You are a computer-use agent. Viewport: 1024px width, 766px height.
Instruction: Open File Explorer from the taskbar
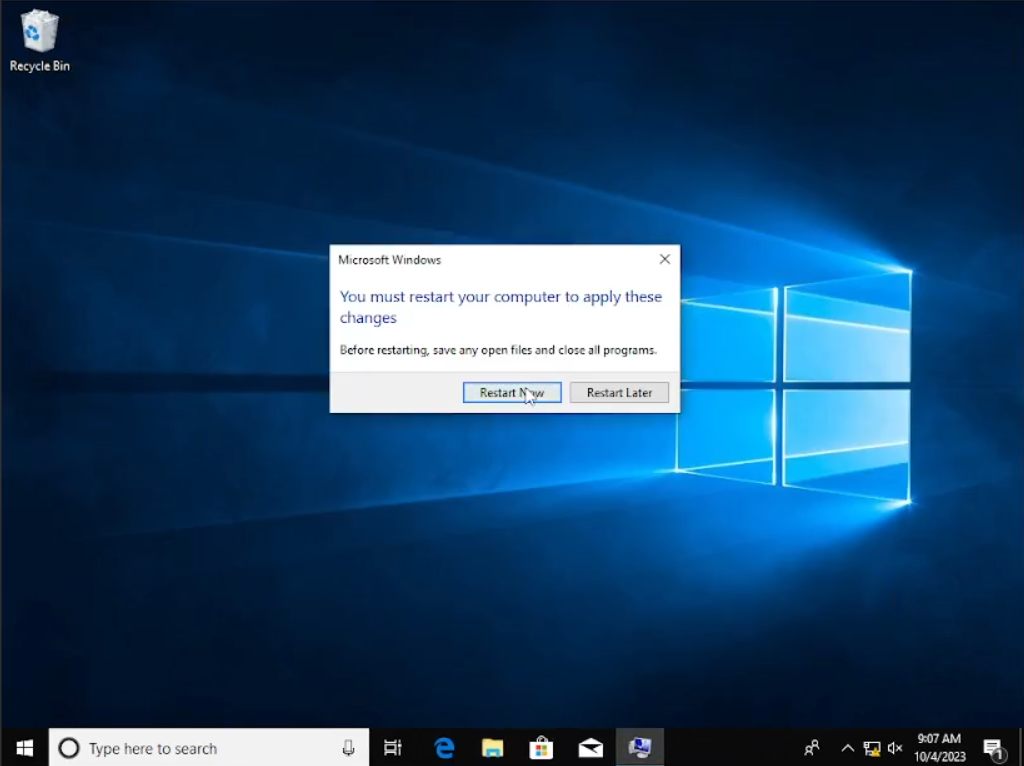(492, 748)
